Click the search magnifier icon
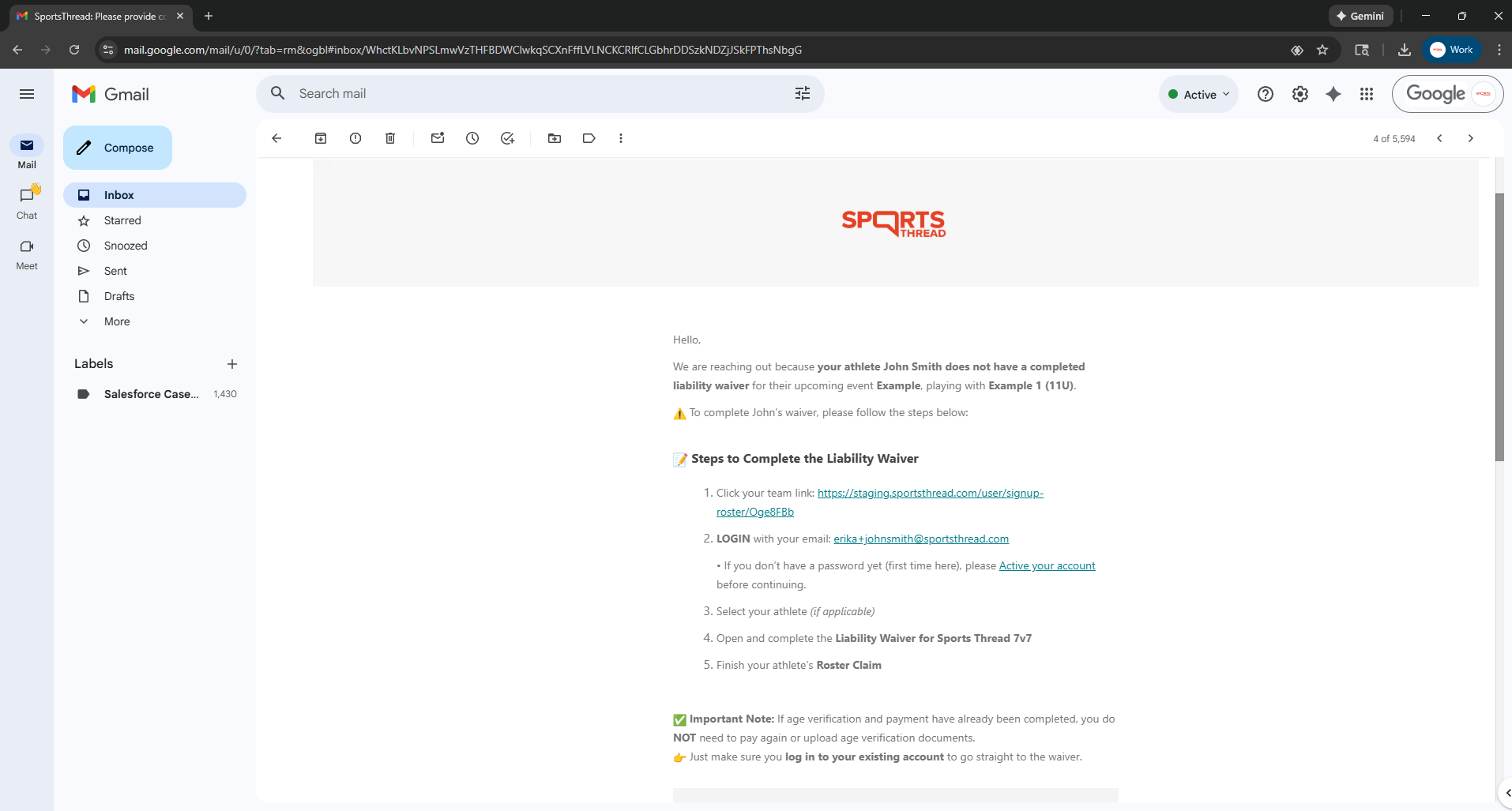This screenshot has width=1512, height=811. tap(278, 93)
